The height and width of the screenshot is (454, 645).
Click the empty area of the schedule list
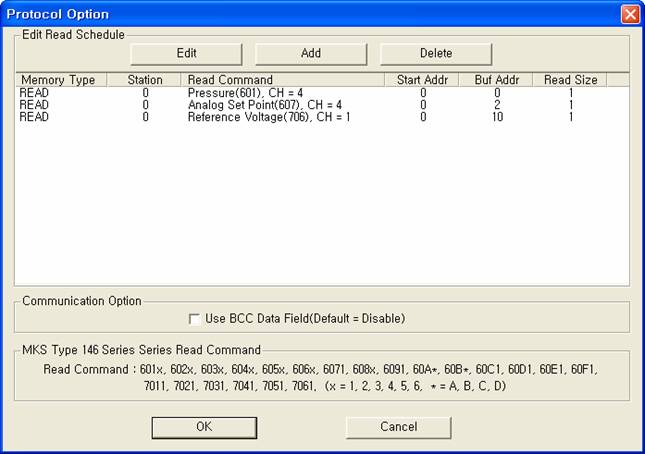(320, 210)
